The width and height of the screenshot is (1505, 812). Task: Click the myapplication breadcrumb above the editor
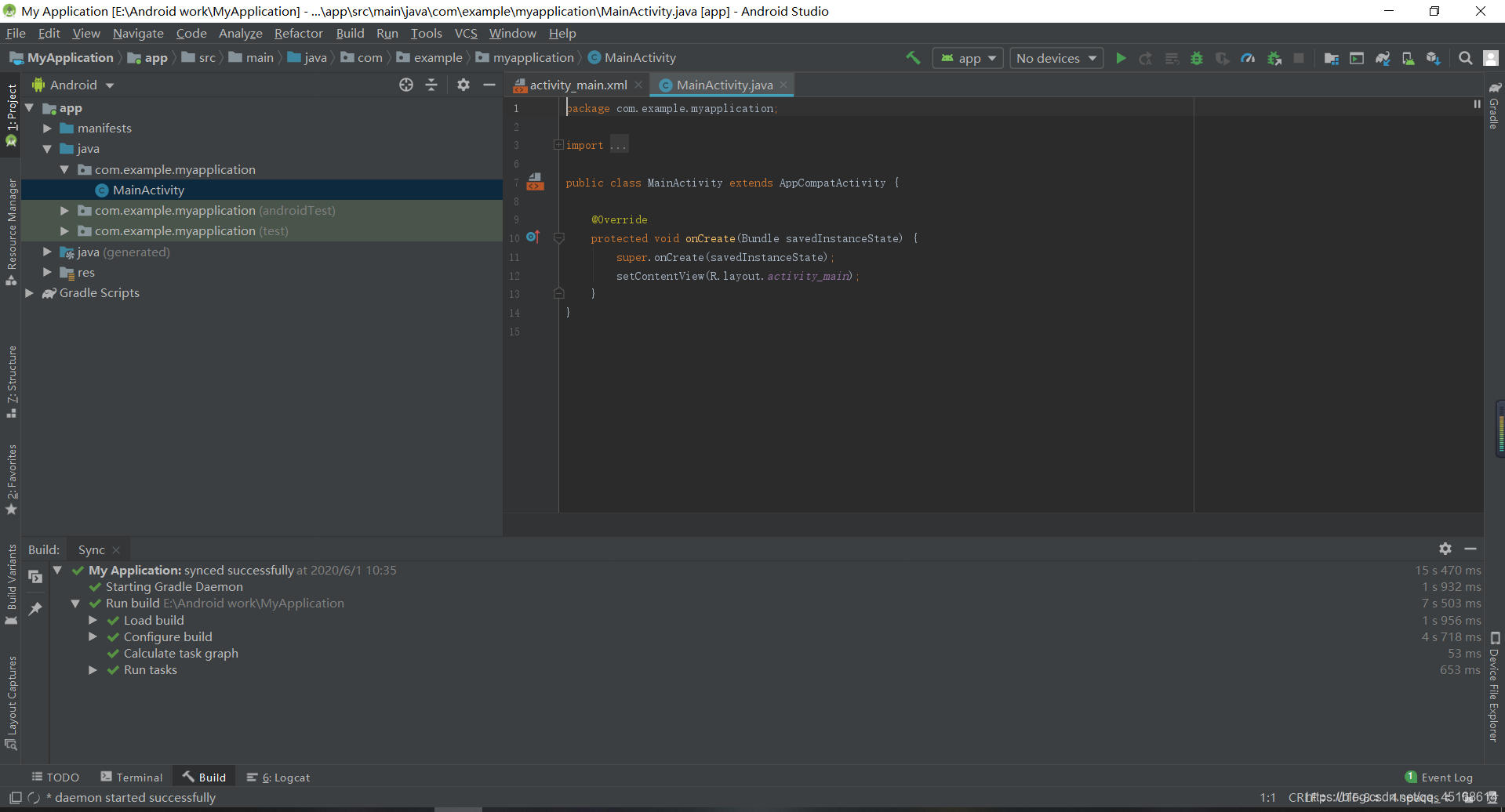532,57
